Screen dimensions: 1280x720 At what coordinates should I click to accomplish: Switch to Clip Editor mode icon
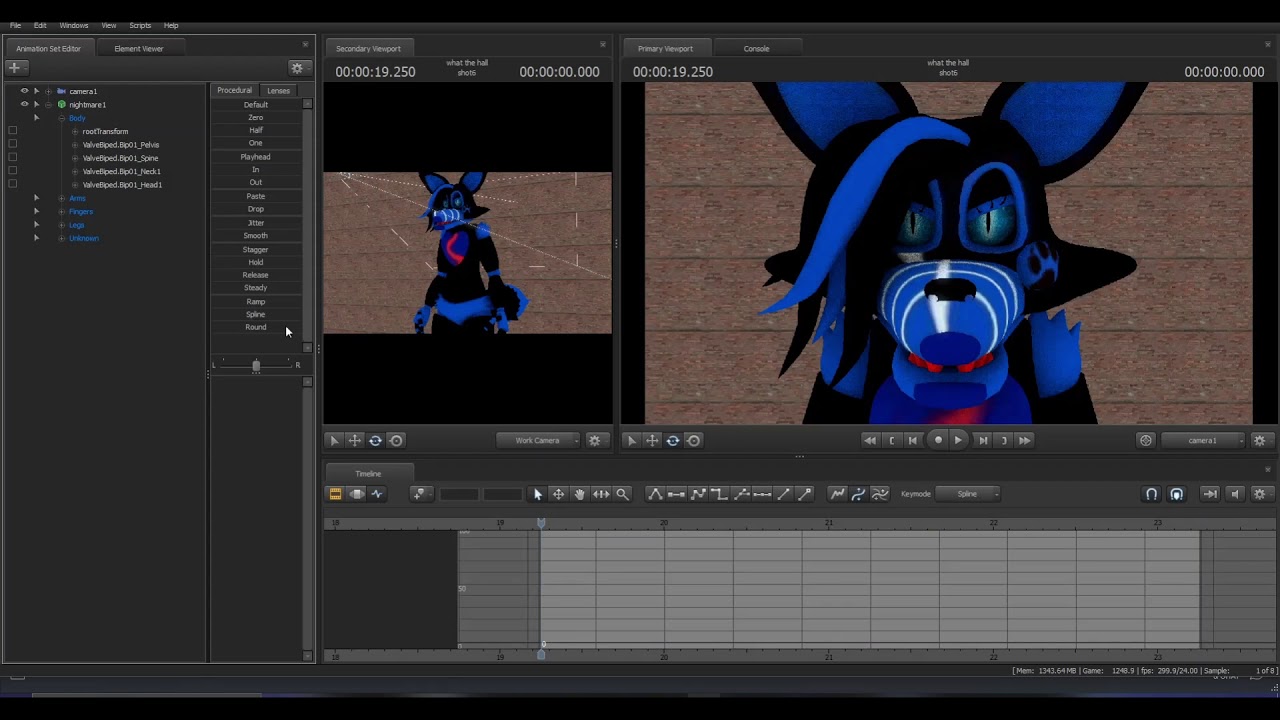click(335, 494)
